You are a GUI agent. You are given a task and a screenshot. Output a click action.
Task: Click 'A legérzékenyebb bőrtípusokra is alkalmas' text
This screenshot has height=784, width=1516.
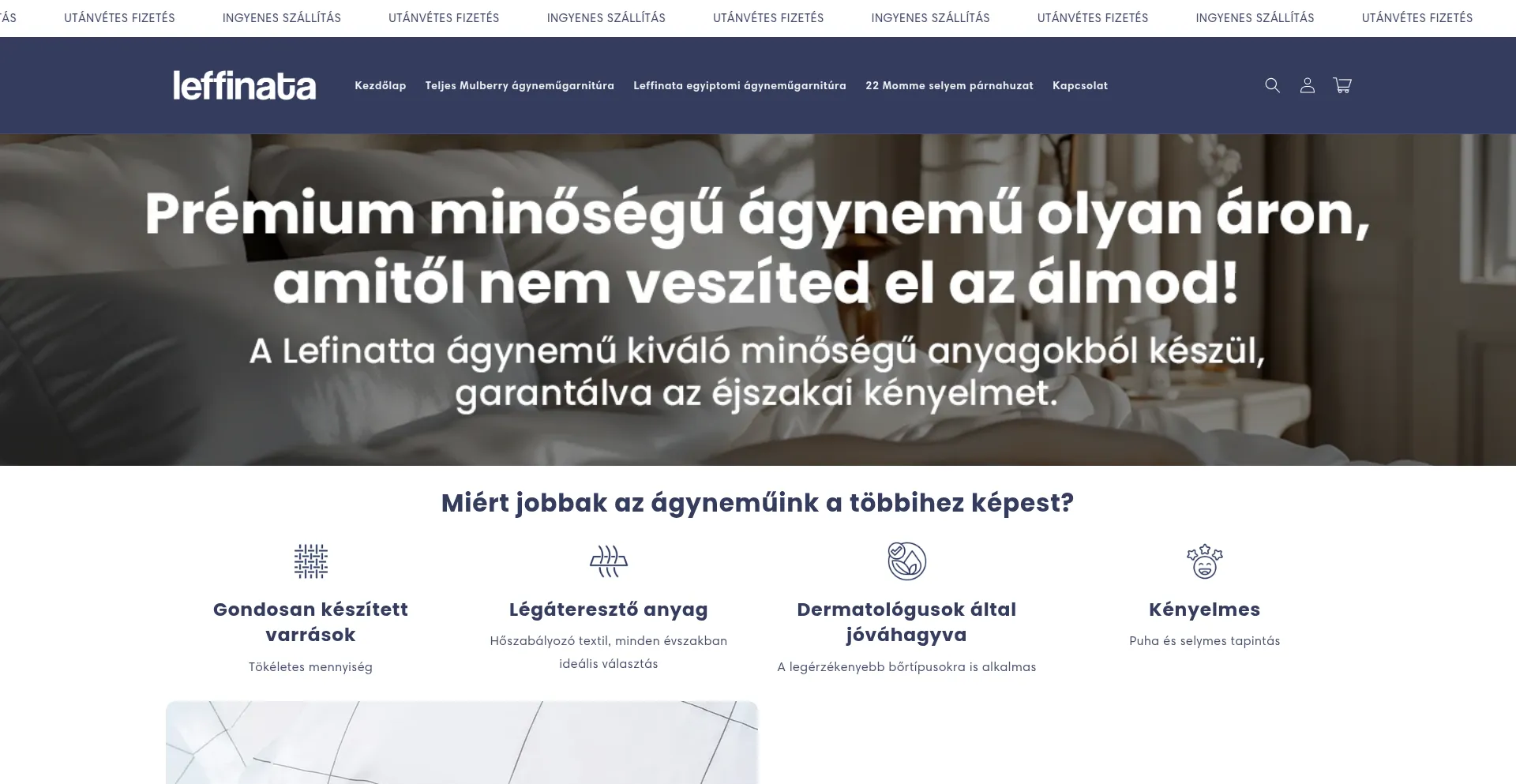[906, 667]
